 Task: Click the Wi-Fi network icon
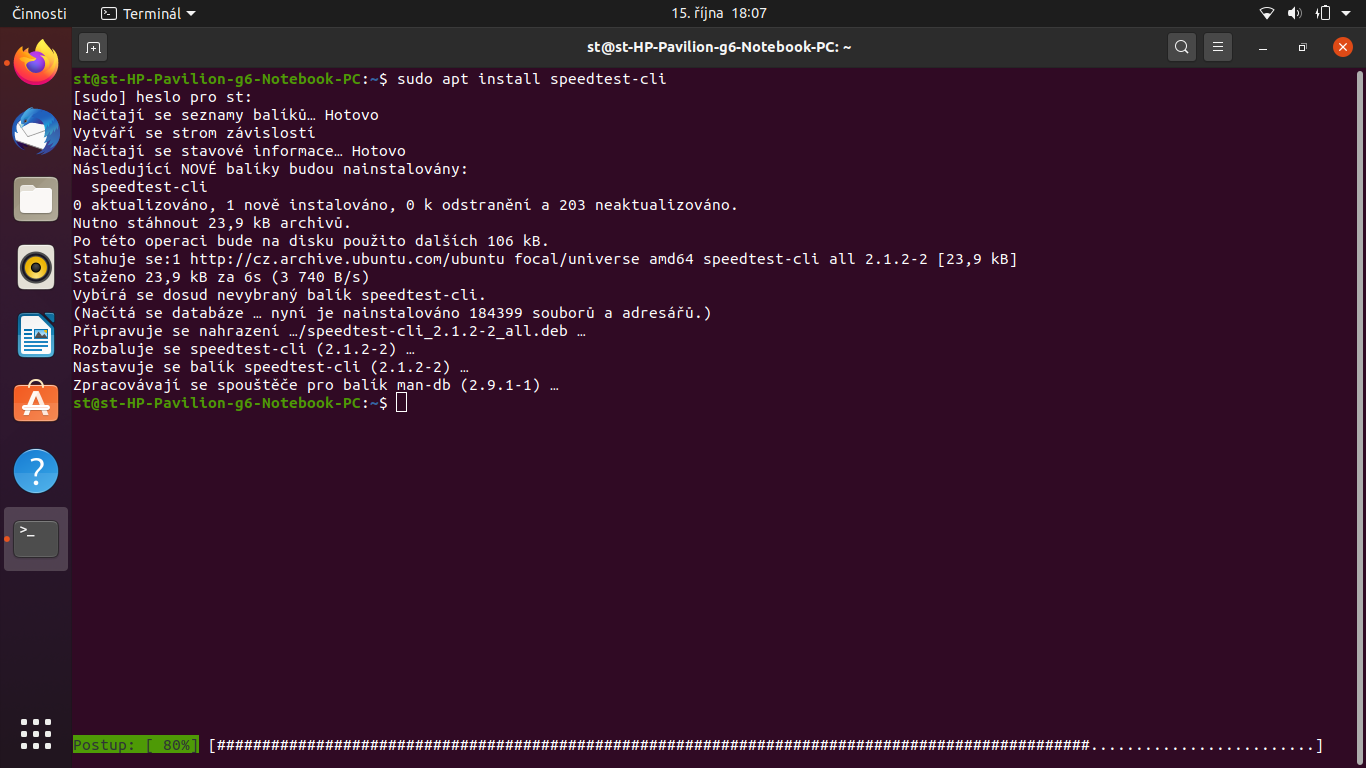[1267, 14]
